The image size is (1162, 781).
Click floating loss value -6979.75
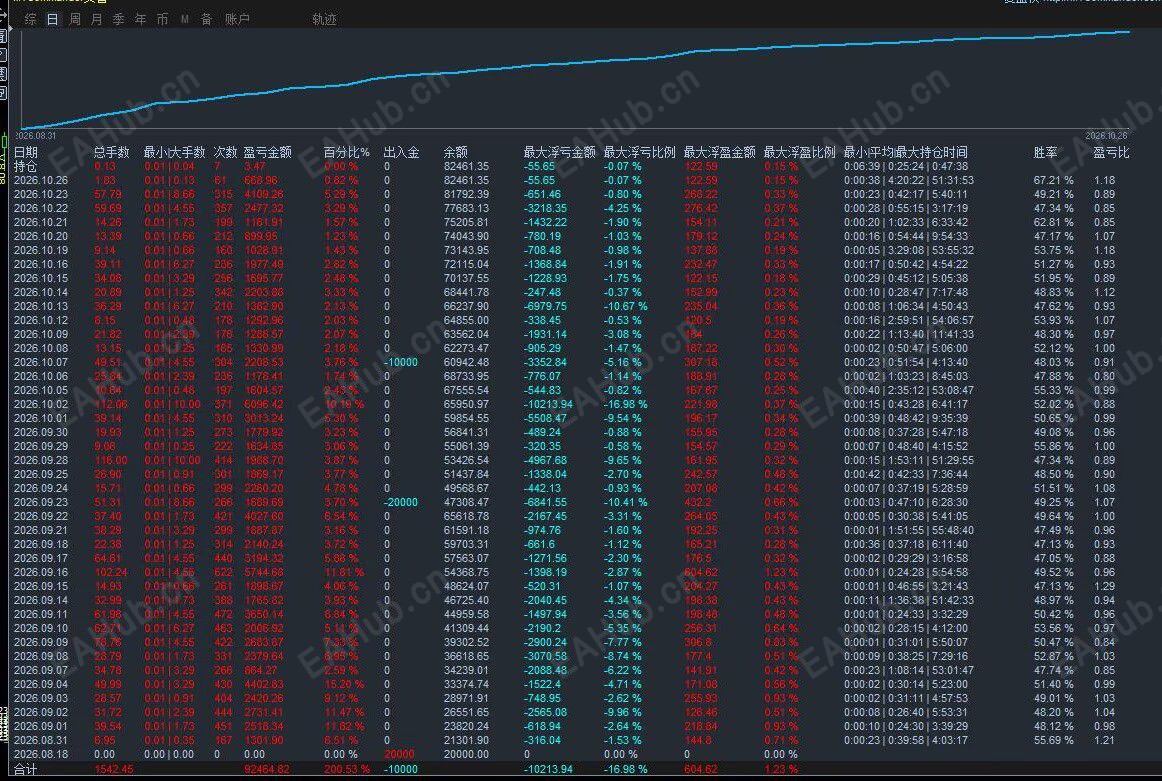pyautogui.click(x=545, y=306)
